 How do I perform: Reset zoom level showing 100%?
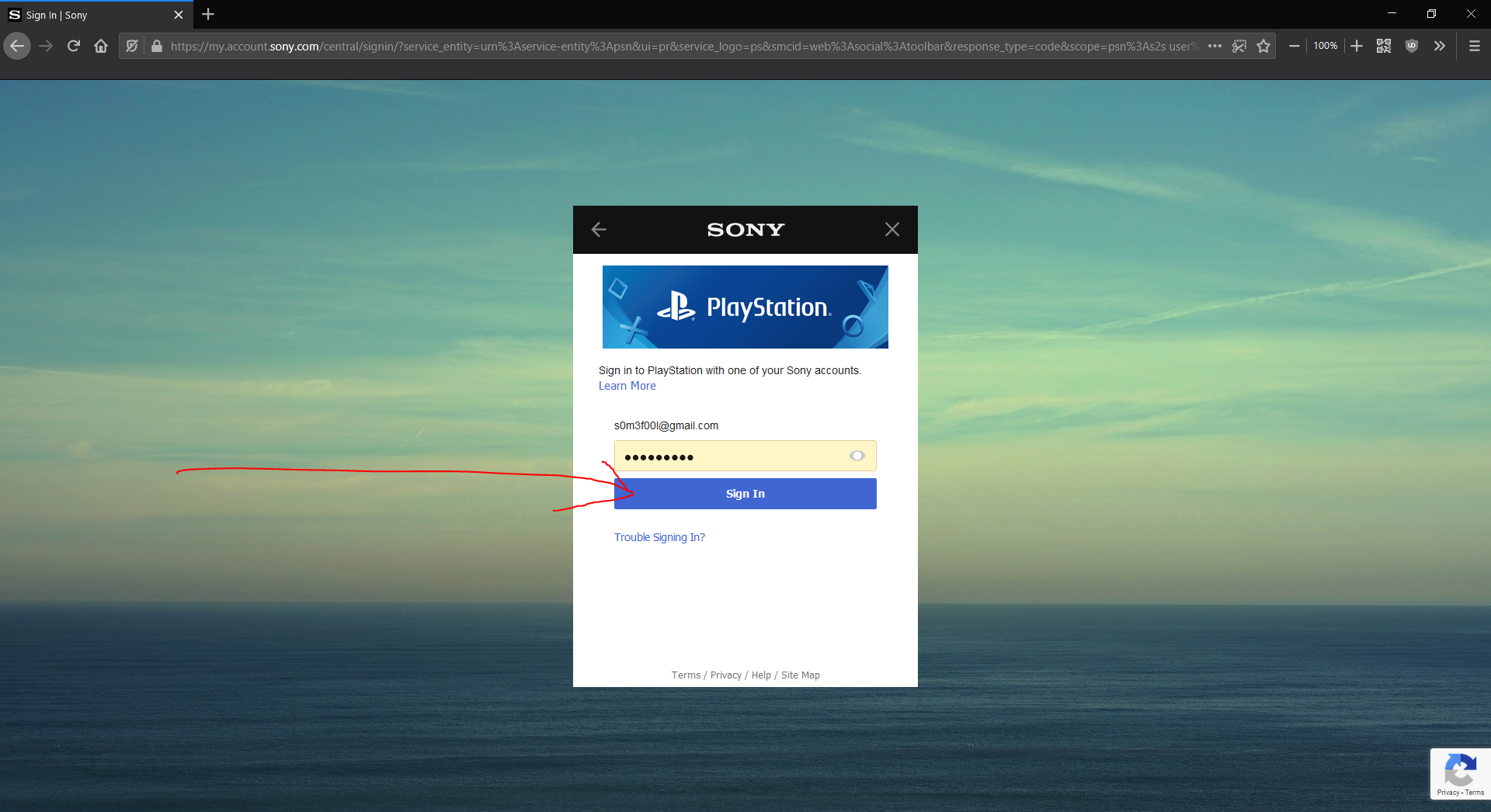coord(1326,46)
